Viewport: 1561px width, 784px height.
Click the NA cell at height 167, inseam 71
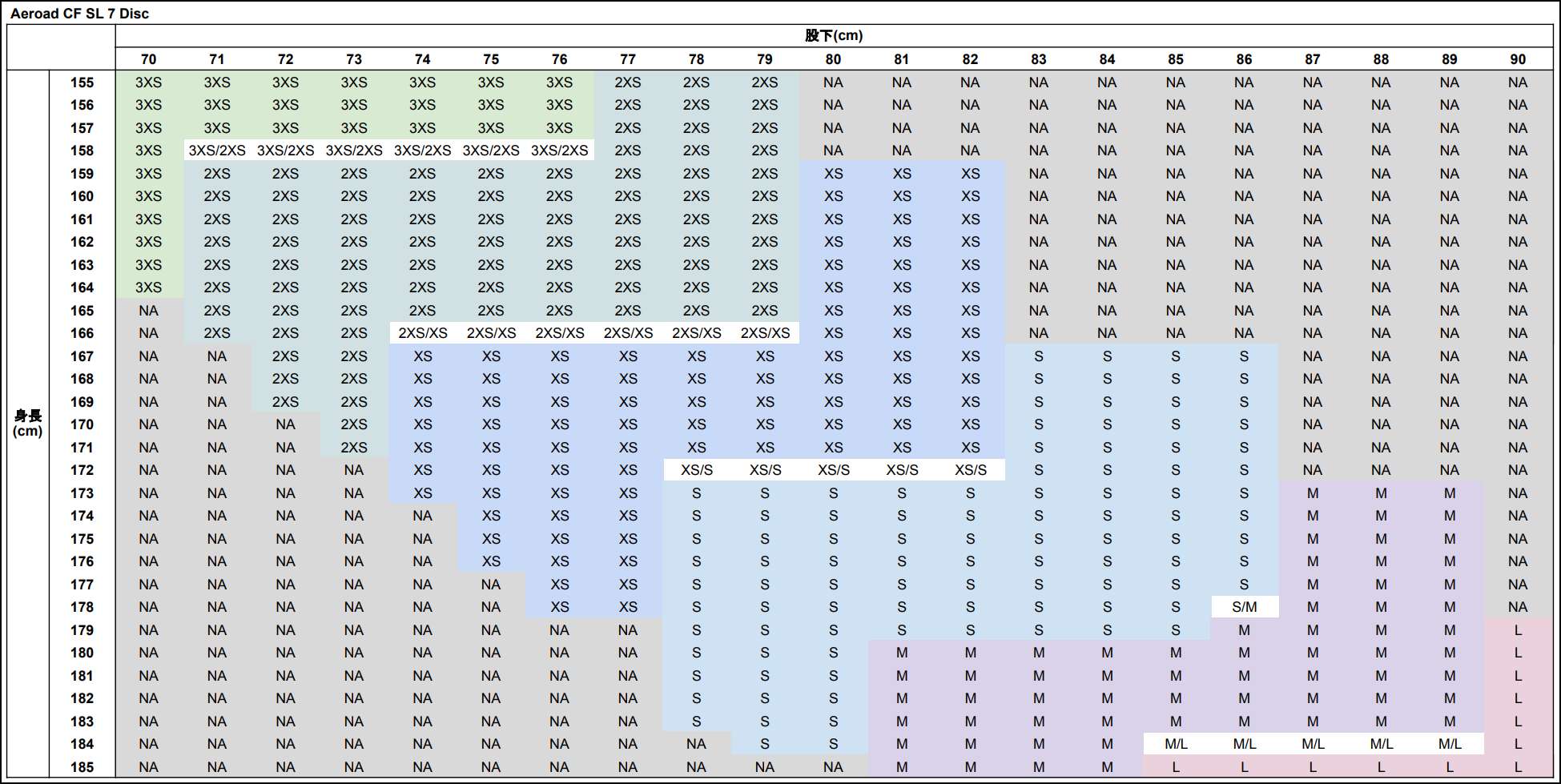[217, 356]
